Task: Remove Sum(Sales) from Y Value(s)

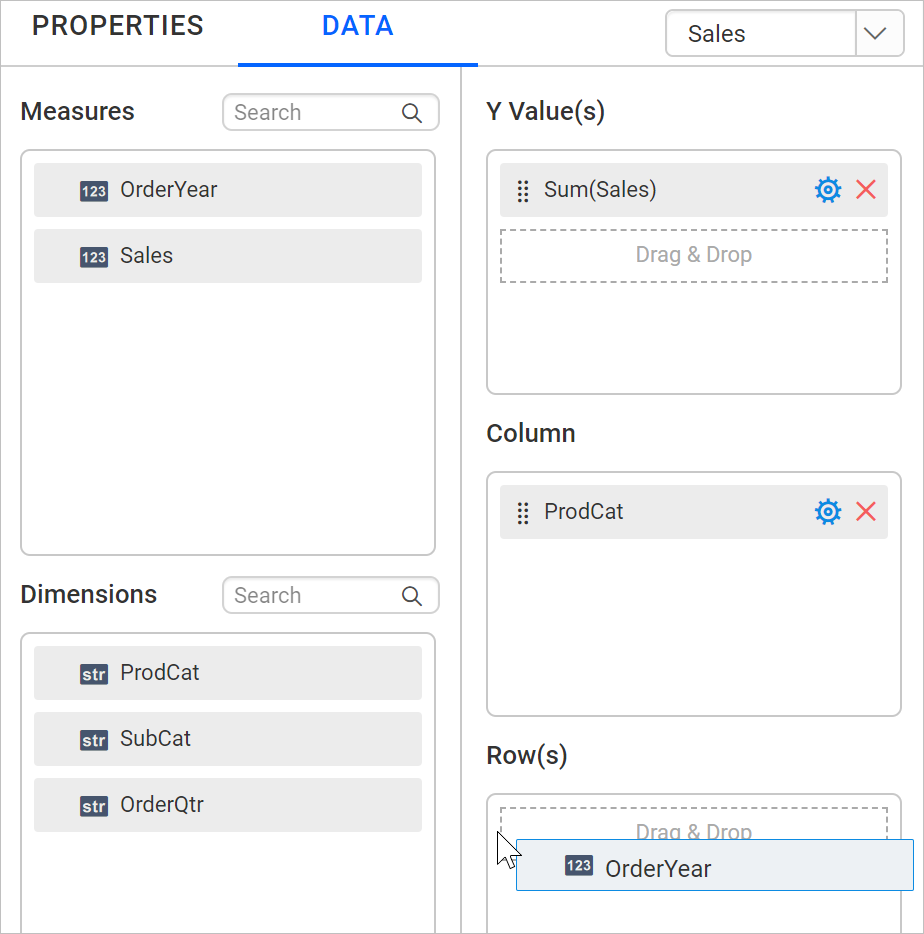Action: tap(865, 189)
